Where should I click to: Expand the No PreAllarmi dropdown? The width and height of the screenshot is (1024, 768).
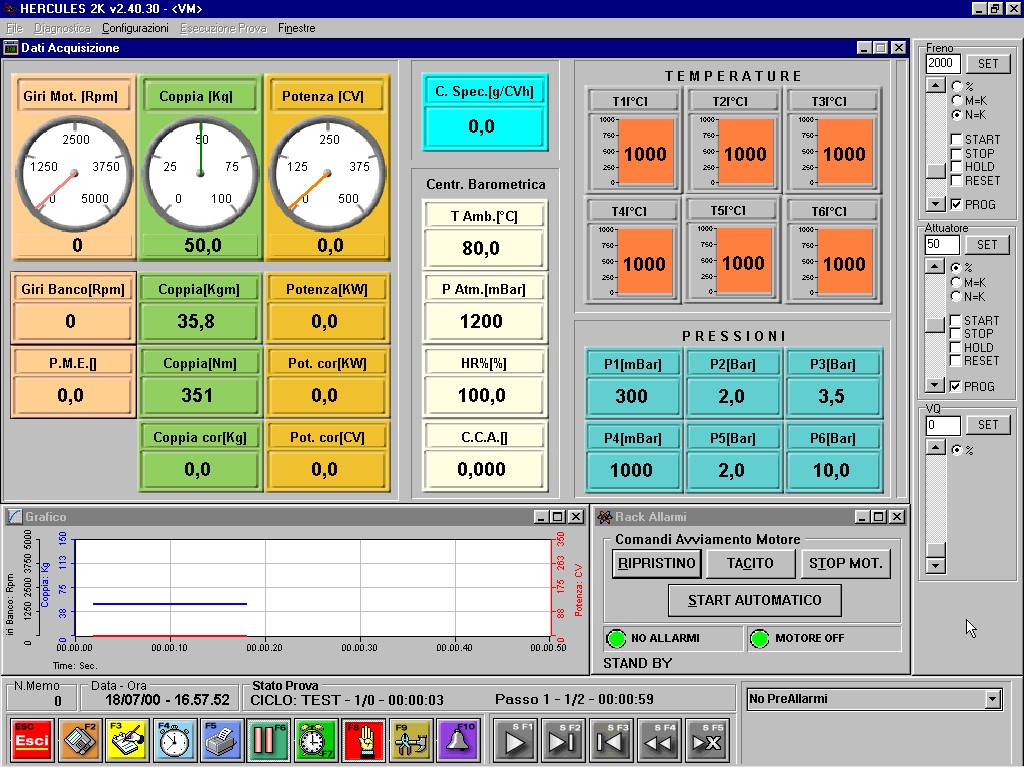click(x=992, y=699)
